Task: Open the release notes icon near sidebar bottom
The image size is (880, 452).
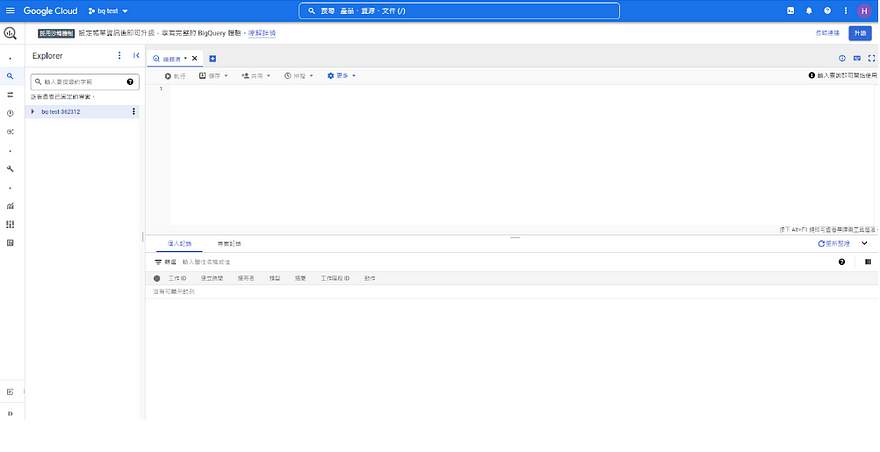Action: (x=10, y=392)
